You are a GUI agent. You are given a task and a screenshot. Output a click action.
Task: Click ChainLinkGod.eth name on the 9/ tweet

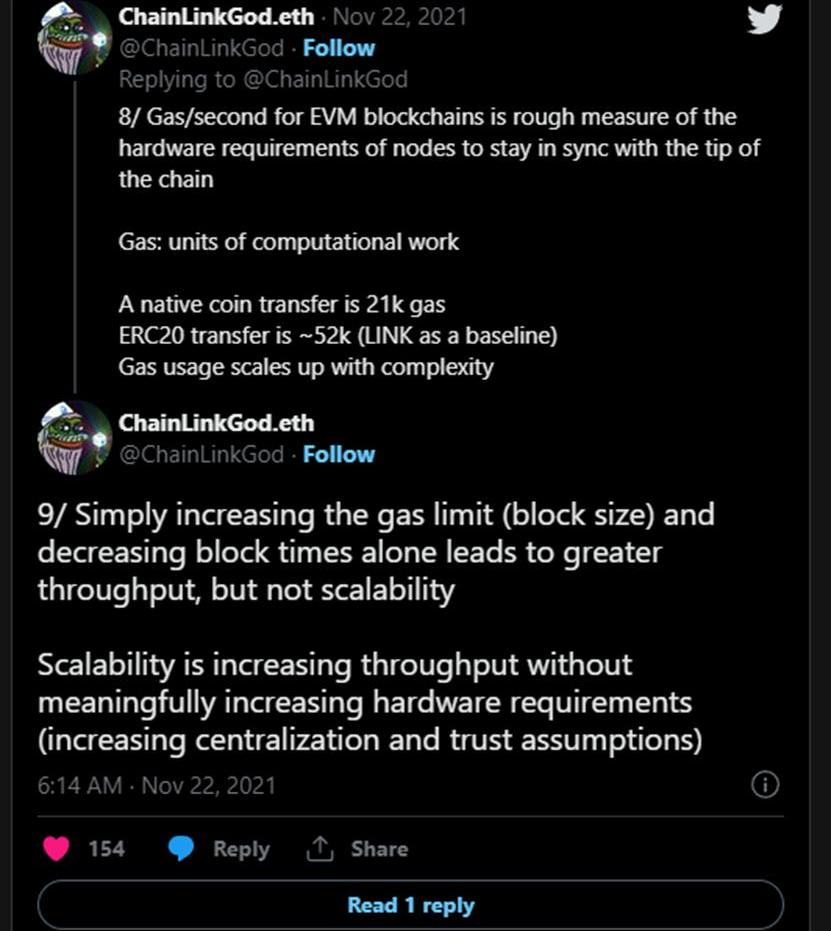216,423
